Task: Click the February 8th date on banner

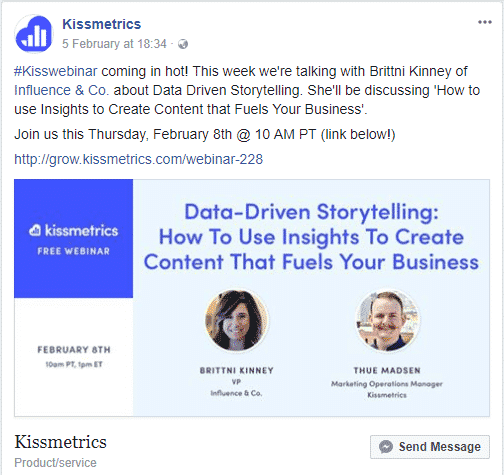Action: pos(74,350)
